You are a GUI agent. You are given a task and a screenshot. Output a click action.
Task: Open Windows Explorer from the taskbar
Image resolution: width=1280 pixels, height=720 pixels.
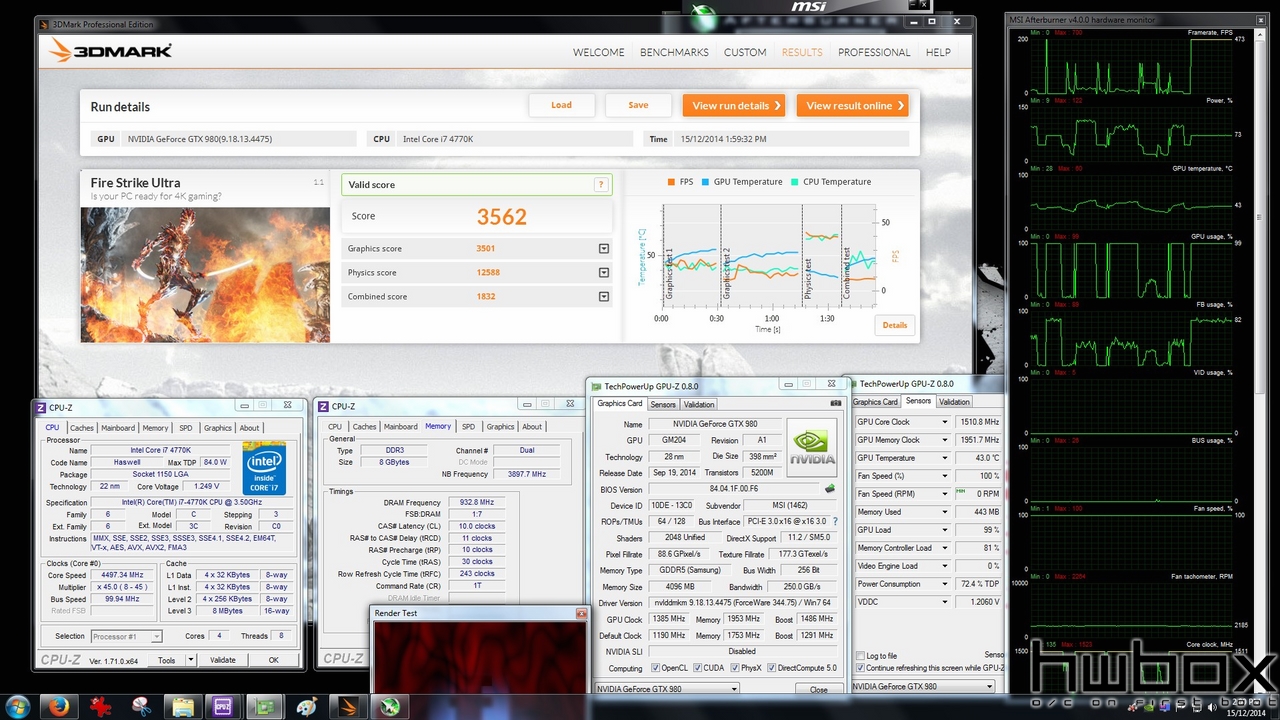[183, 706]
